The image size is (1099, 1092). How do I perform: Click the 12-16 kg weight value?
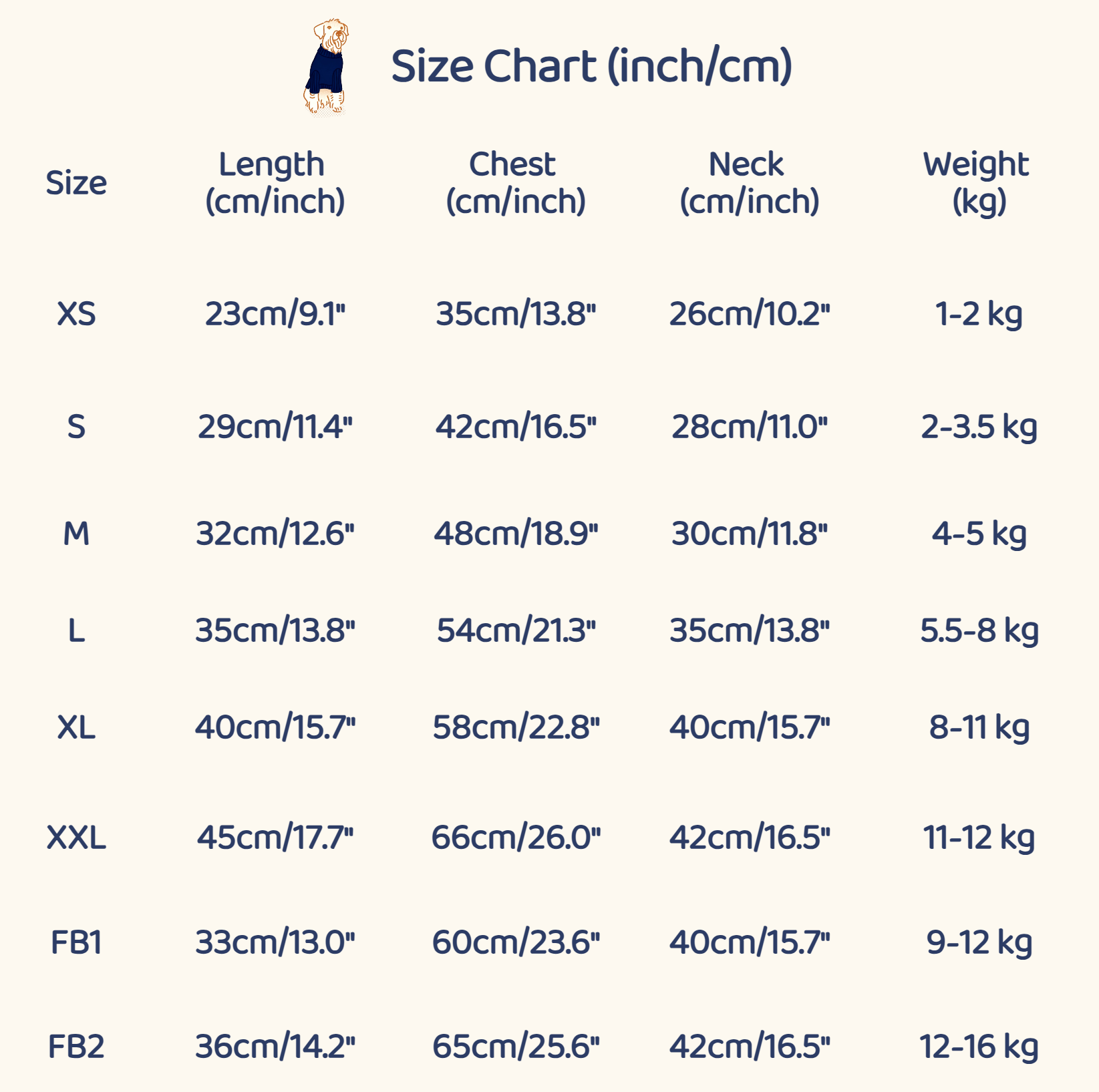pyautogui.click(x=978, y=1047)
